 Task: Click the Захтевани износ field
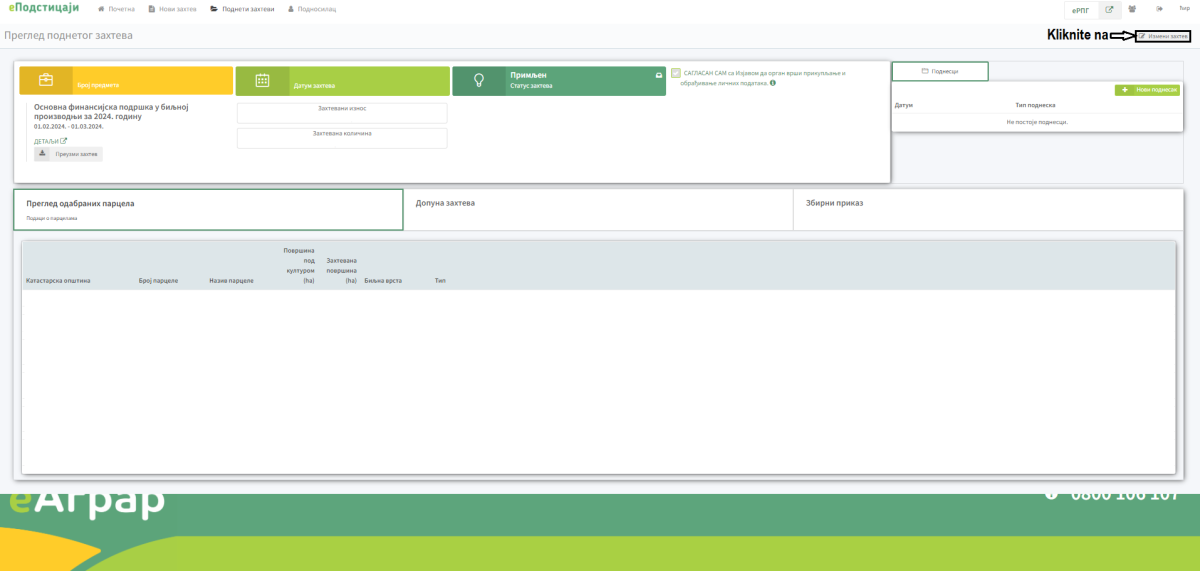pos(342,113)
